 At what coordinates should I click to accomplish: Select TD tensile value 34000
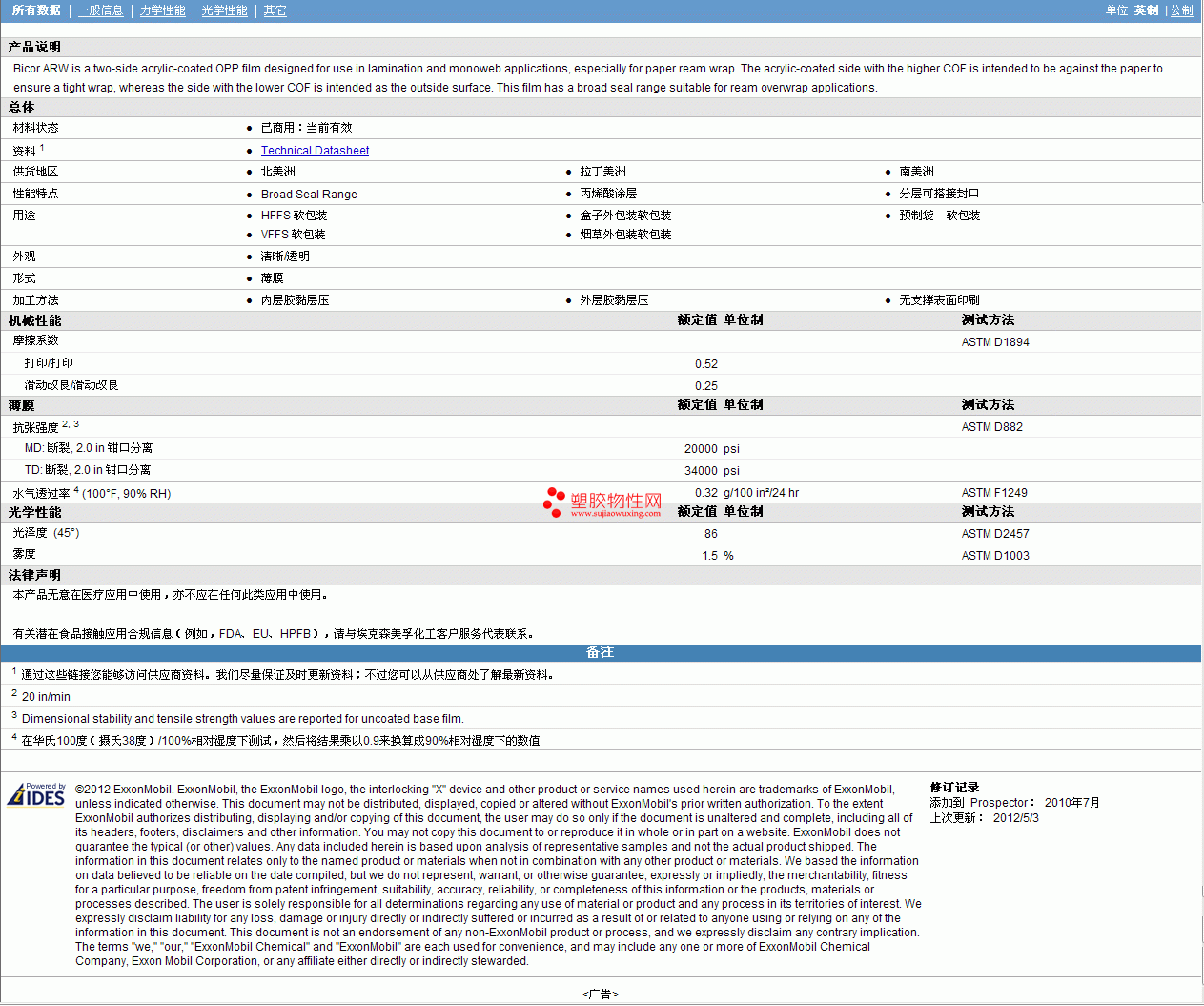coord(701,471)
